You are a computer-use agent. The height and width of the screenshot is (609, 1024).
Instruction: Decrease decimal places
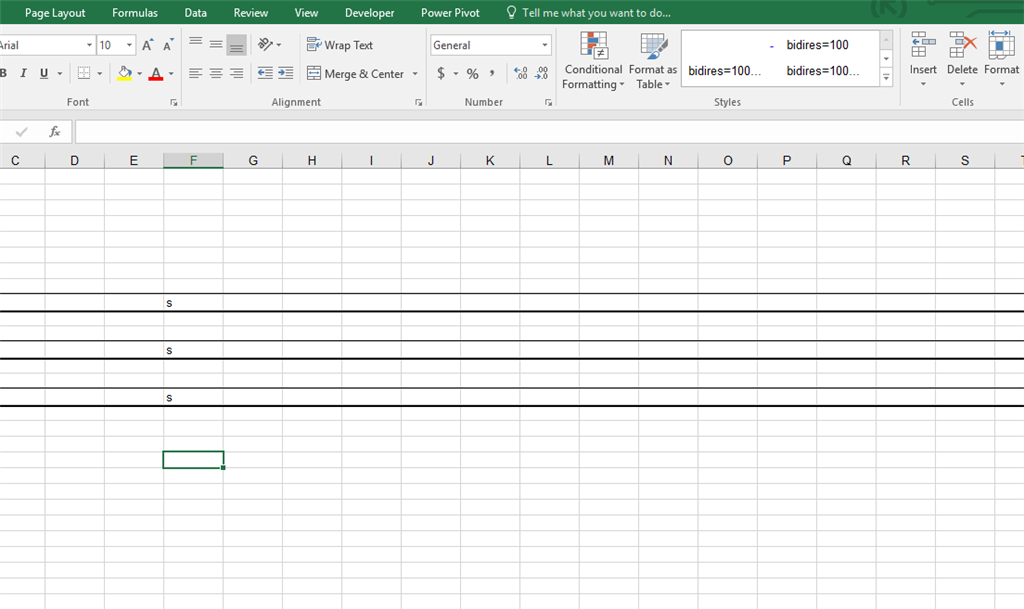pyautogui.click(x=541, y=74)
